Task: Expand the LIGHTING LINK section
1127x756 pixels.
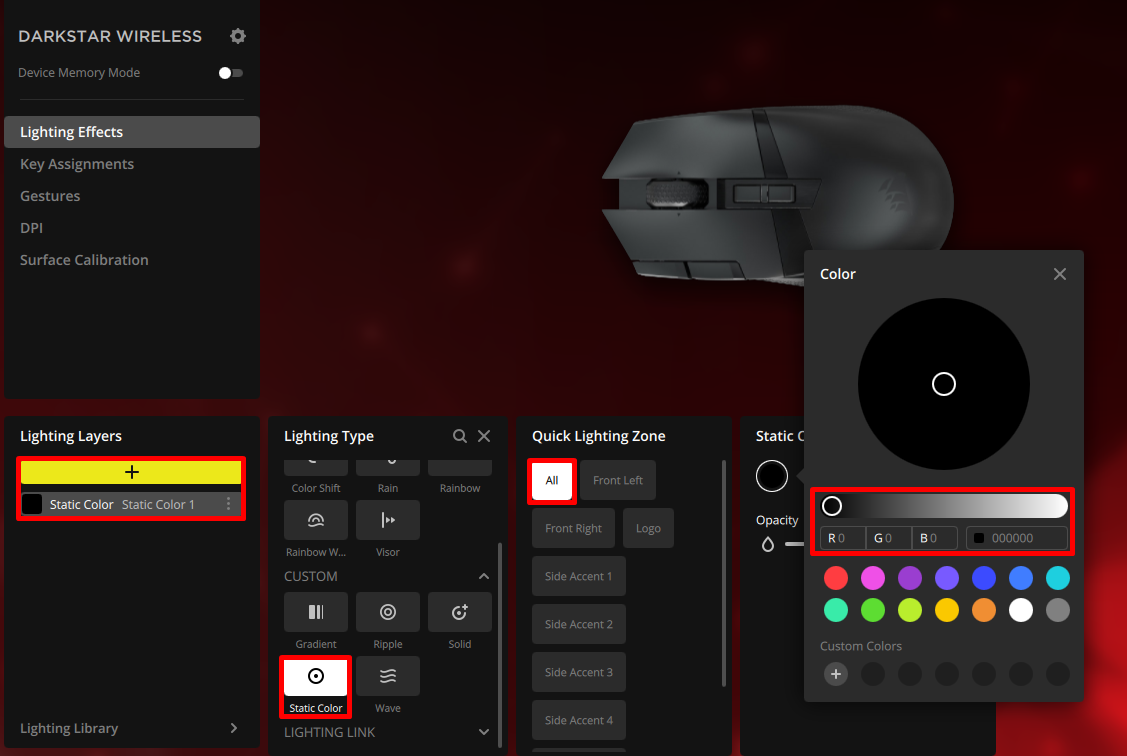Action: [x=484, y=732]
